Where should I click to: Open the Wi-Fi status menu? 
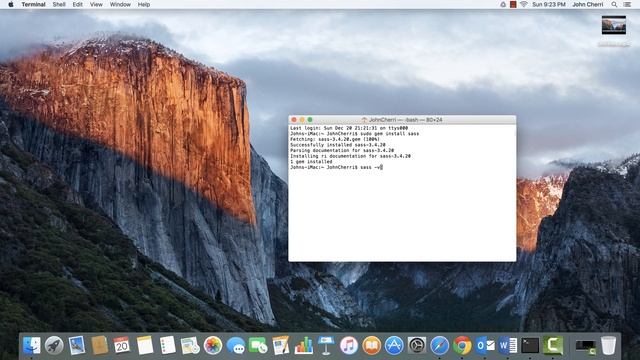(x=524, y=4)
